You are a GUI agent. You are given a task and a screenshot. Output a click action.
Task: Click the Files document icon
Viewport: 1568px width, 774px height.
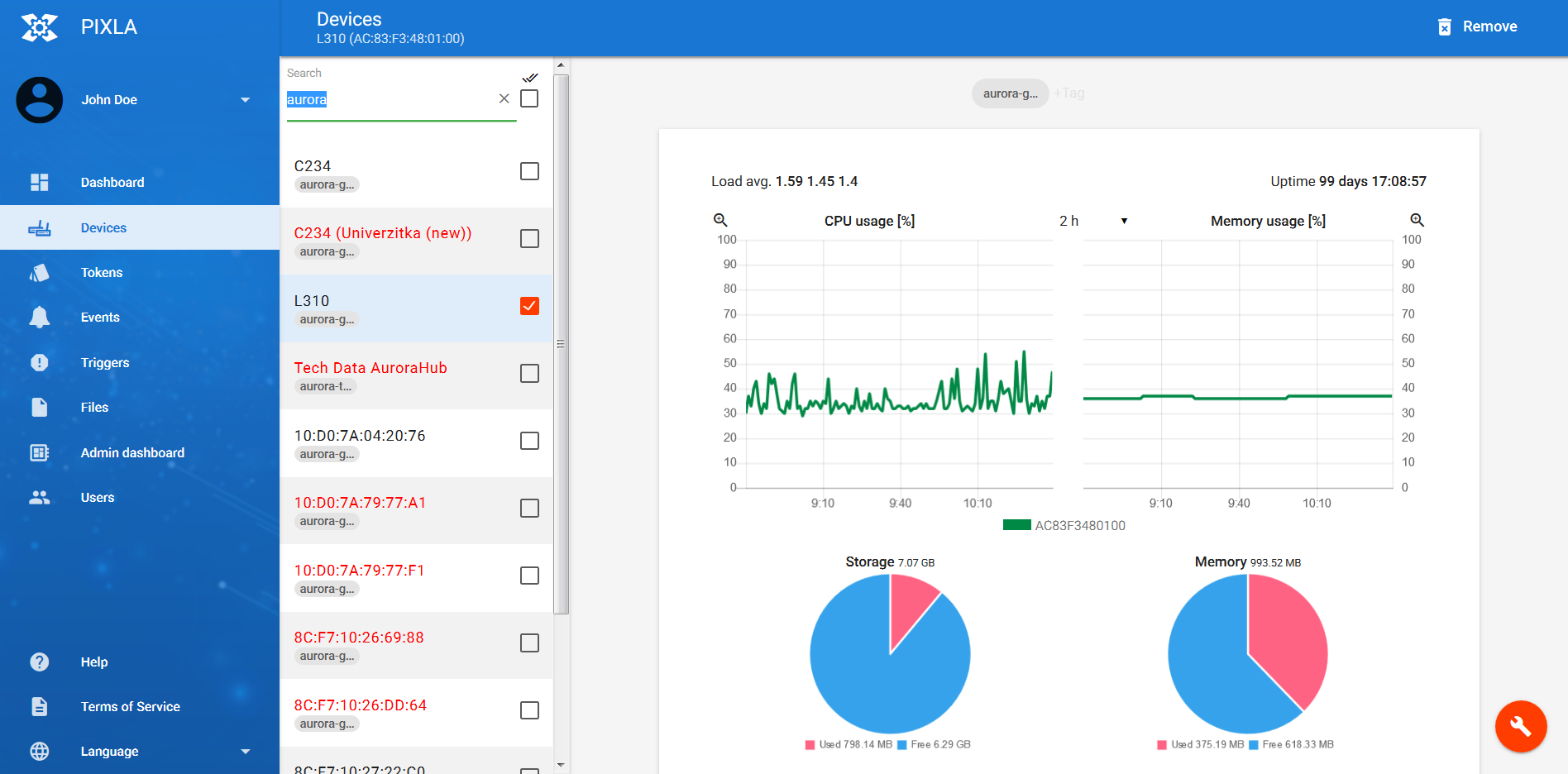pyautogui.click(x=40, y=407)
